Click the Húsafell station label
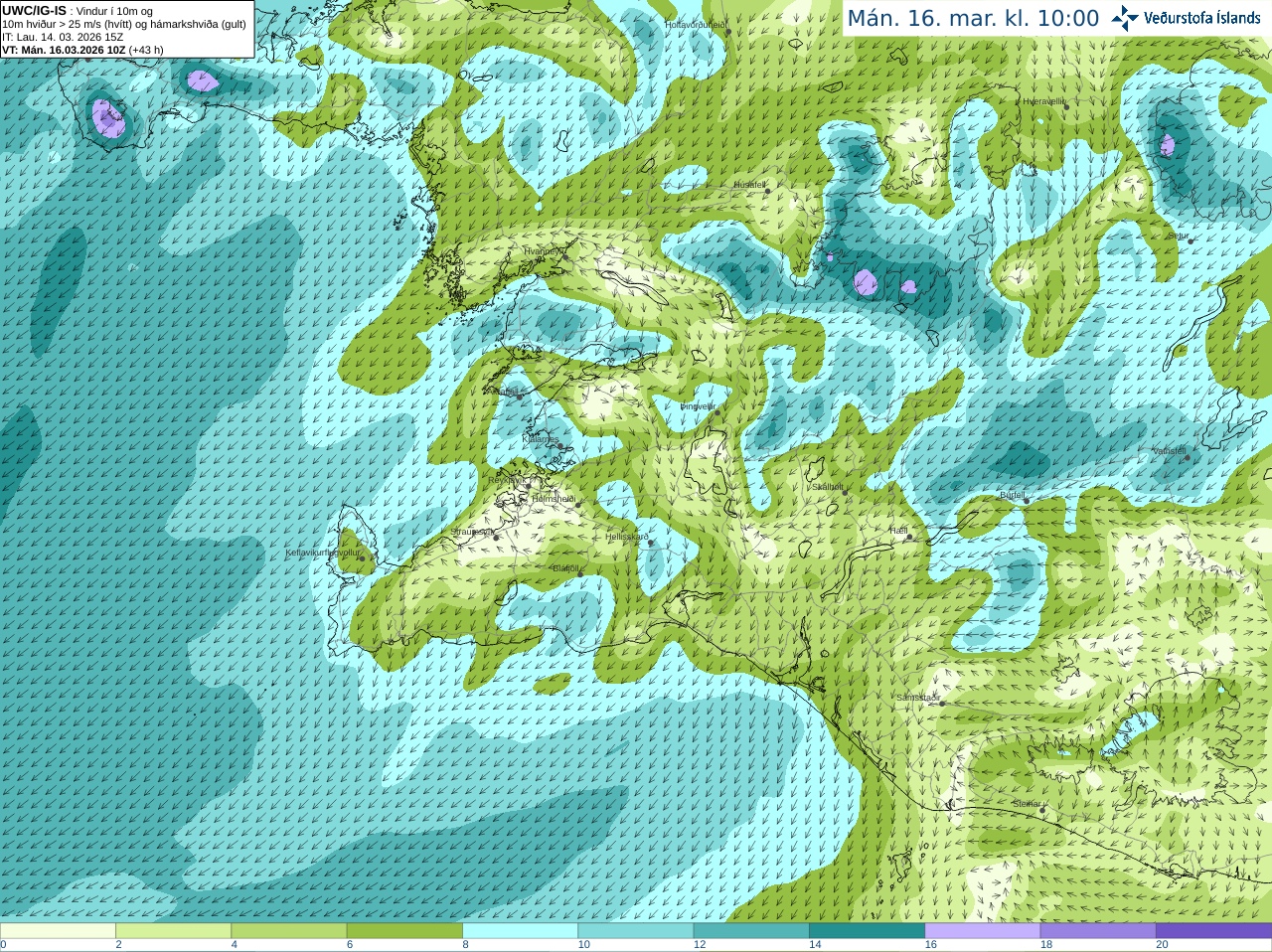This screenshot has width=1272, height=952. coord(749,185)
